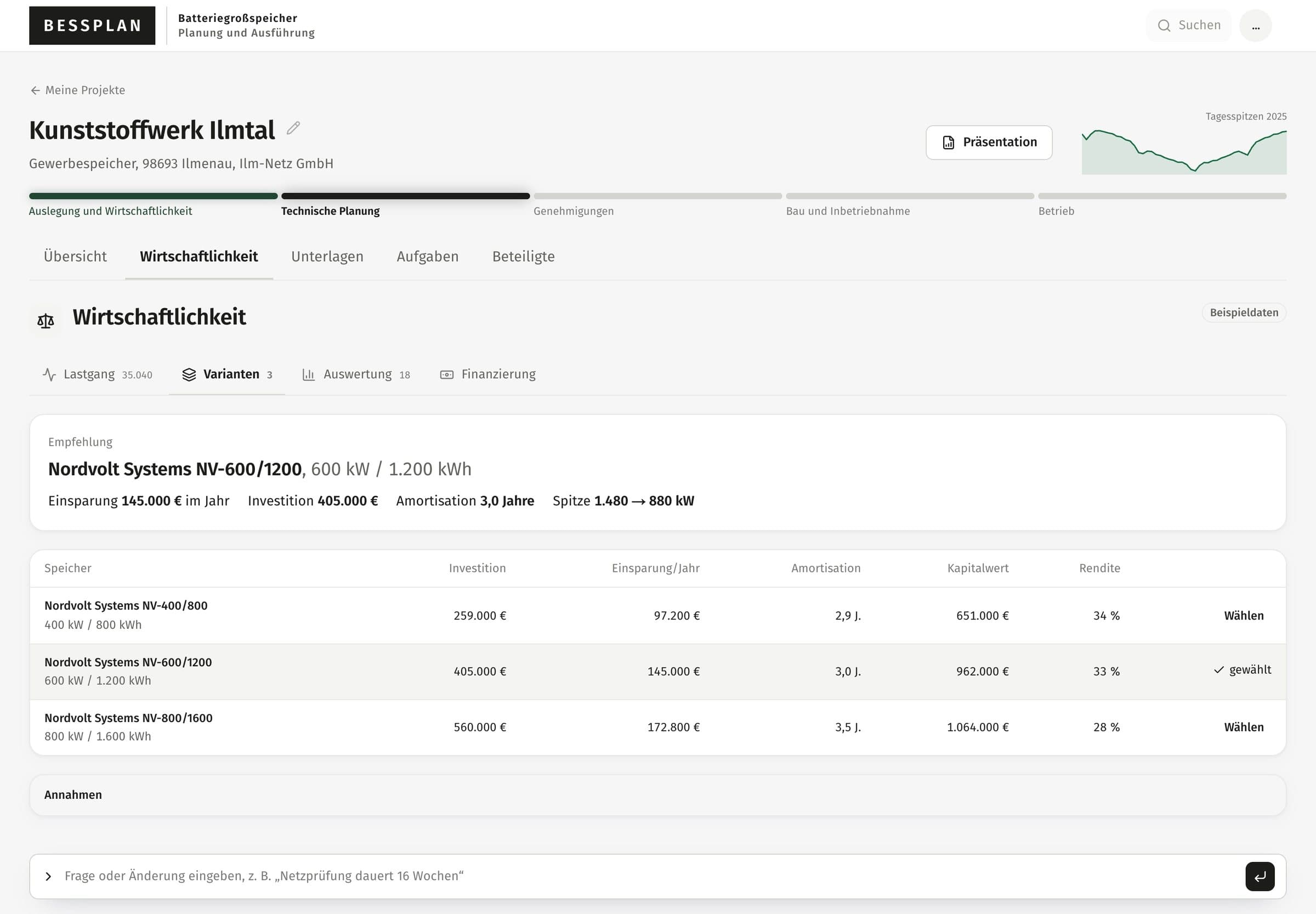Click the Finanzierung banknote icon
The height and width of the screenshot is (914, 1316).
(x=447, y=374)
